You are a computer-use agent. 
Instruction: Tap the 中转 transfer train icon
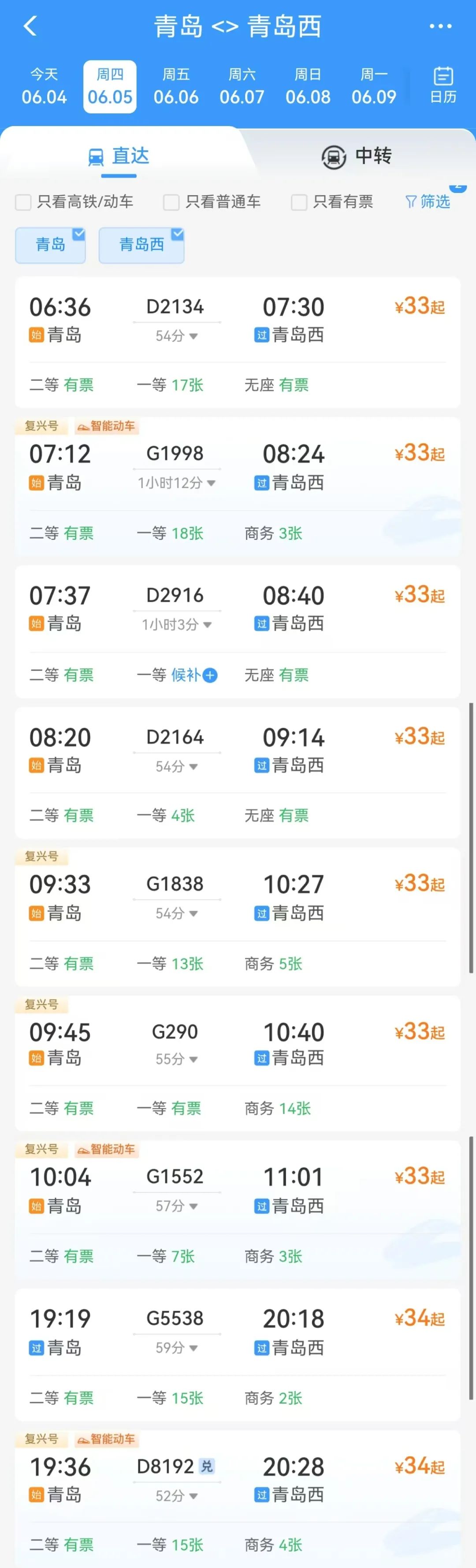[x=334, y=156]
